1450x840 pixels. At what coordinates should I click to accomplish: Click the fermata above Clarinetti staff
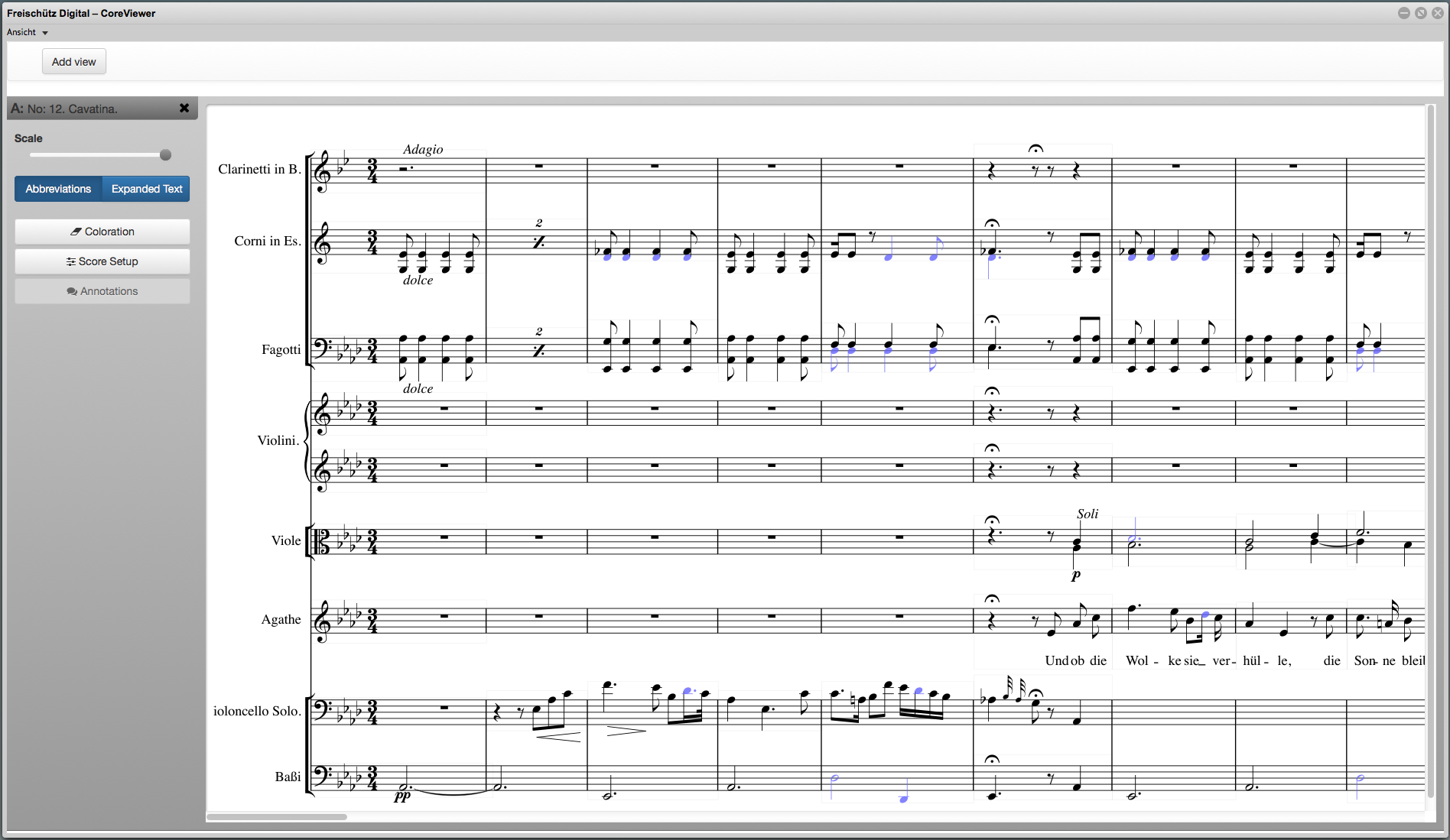(x=1035, y=149)
